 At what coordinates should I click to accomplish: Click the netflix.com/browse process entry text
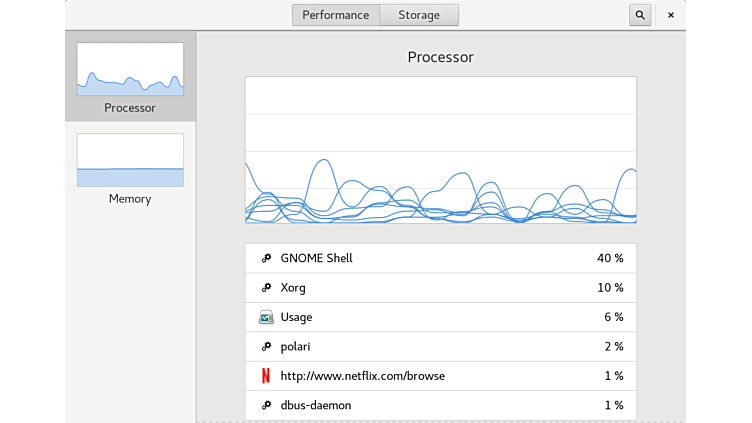coord(362,376)
